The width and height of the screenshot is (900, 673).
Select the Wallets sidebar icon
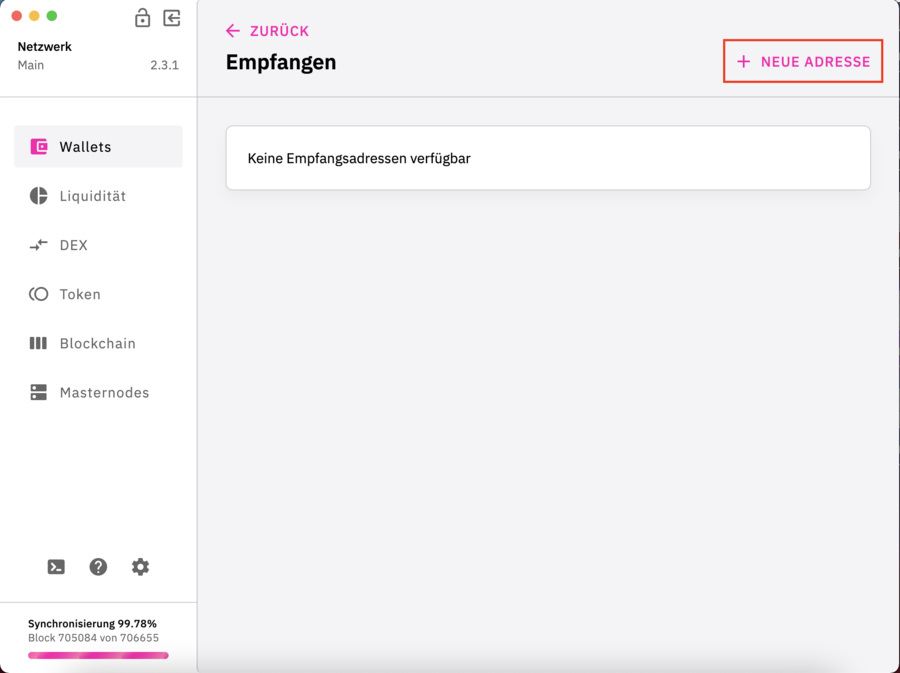(39, 146)
